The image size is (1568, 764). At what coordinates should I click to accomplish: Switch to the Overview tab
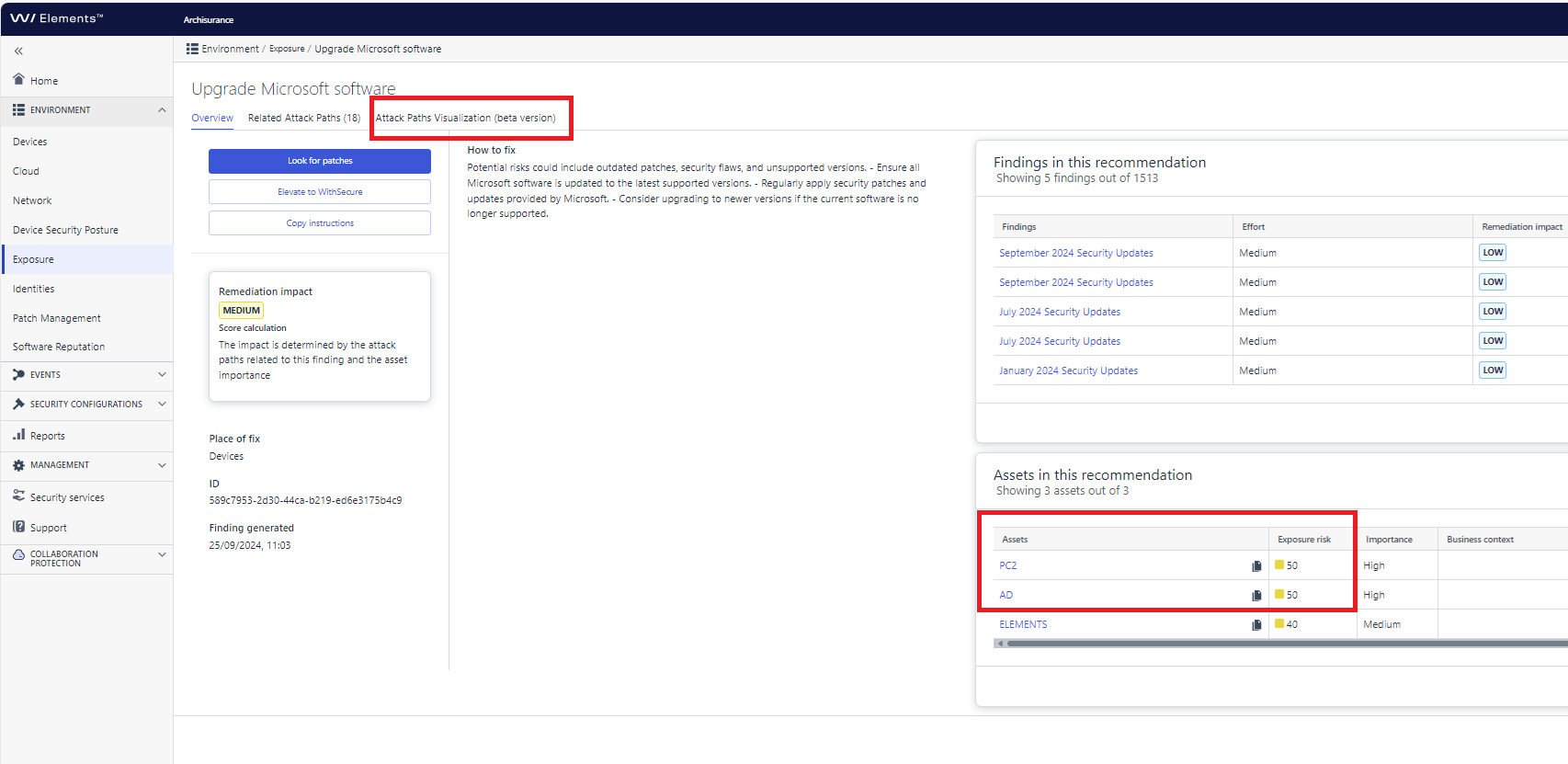coord(212,118)
